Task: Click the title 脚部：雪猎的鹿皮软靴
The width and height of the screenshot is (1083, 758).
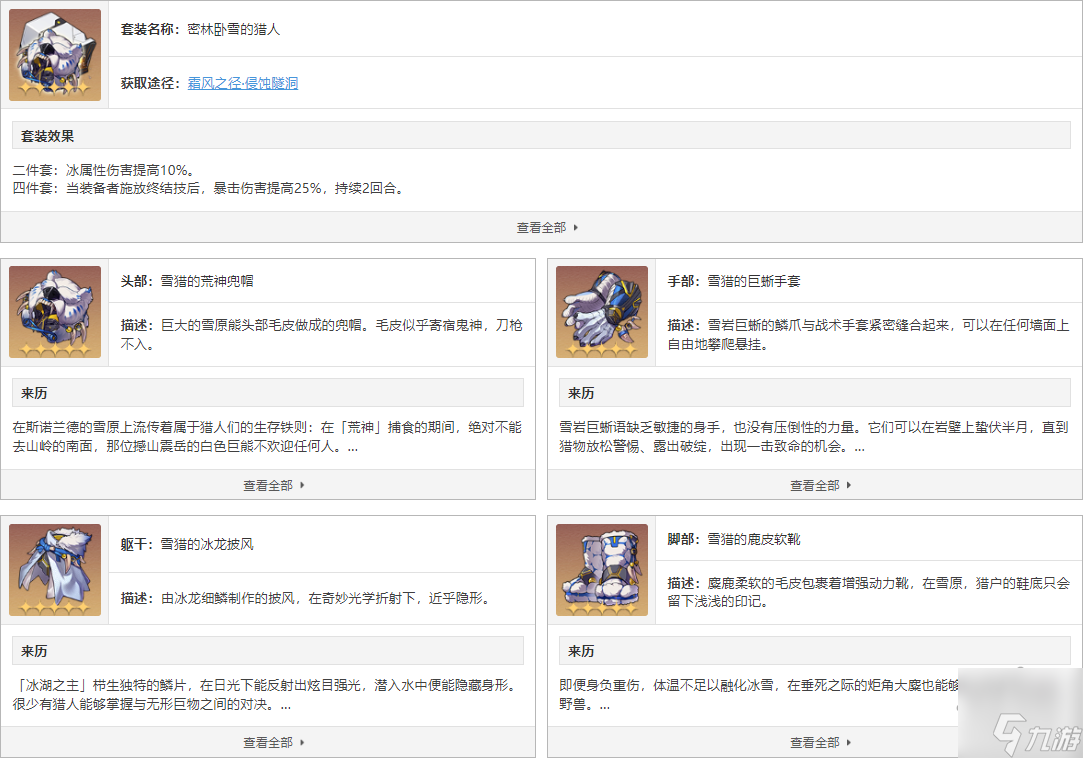Action: (x=734, y=539)
